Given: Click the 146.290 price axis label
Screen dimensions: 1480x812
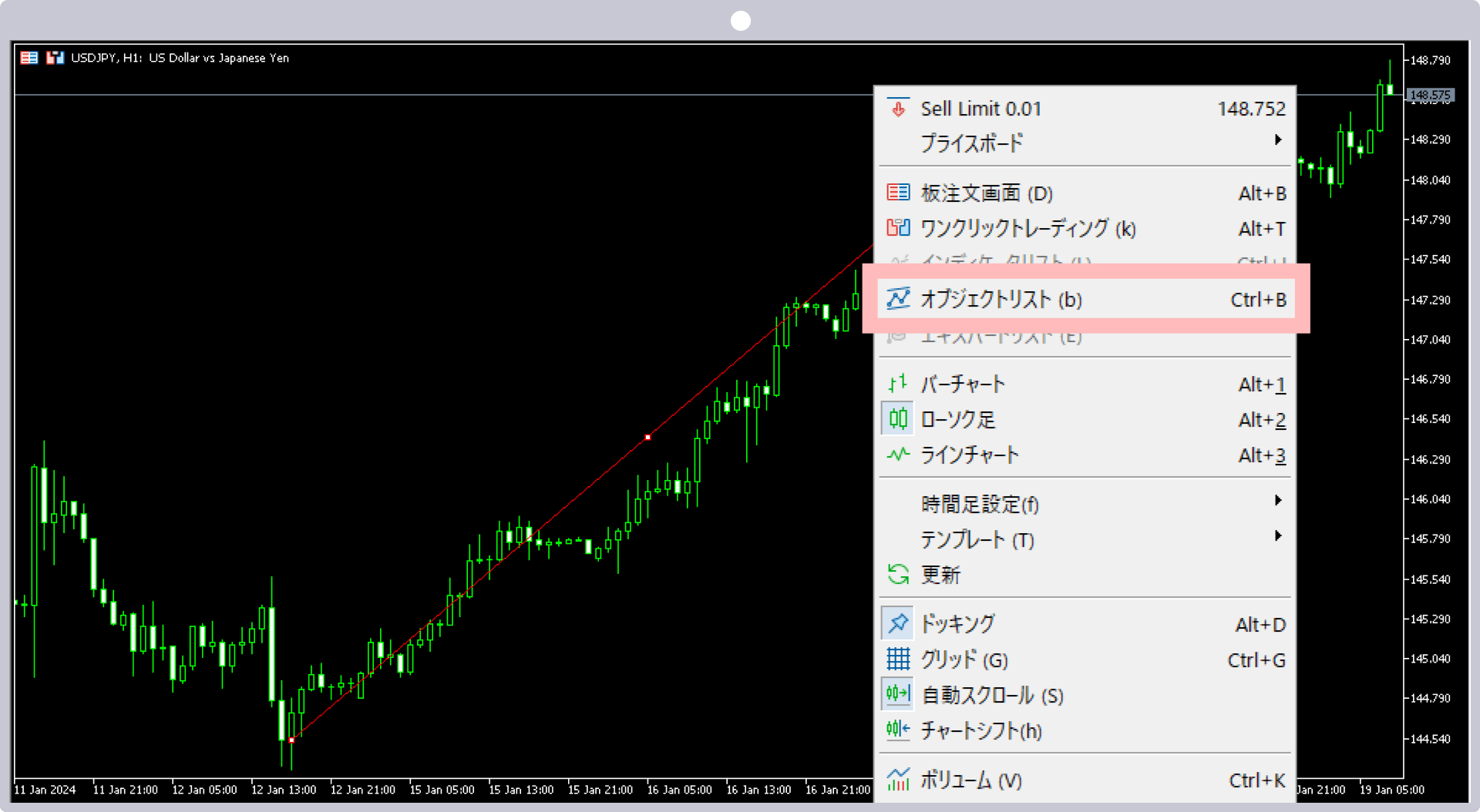Looking at the screenshot, I should point(1430,459).
